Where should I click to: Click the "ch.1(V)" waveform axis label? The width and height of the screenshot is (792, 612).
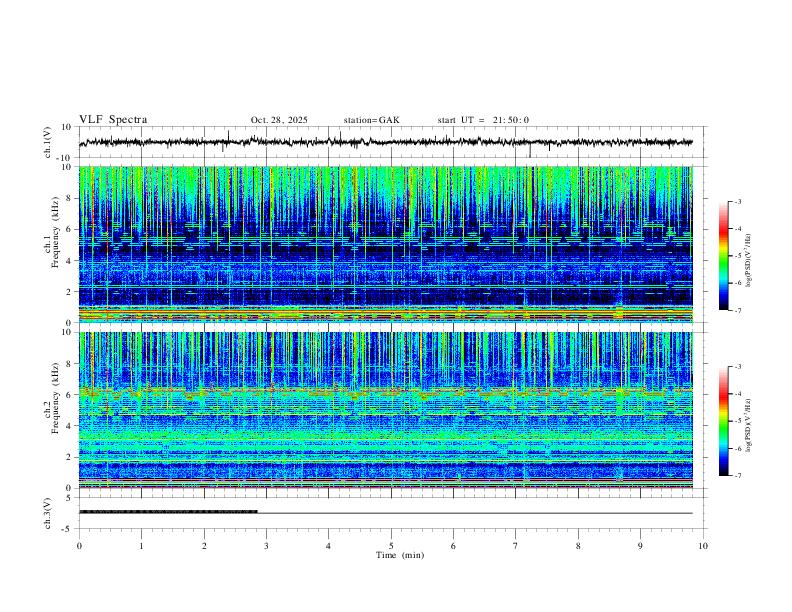[48, 142]
